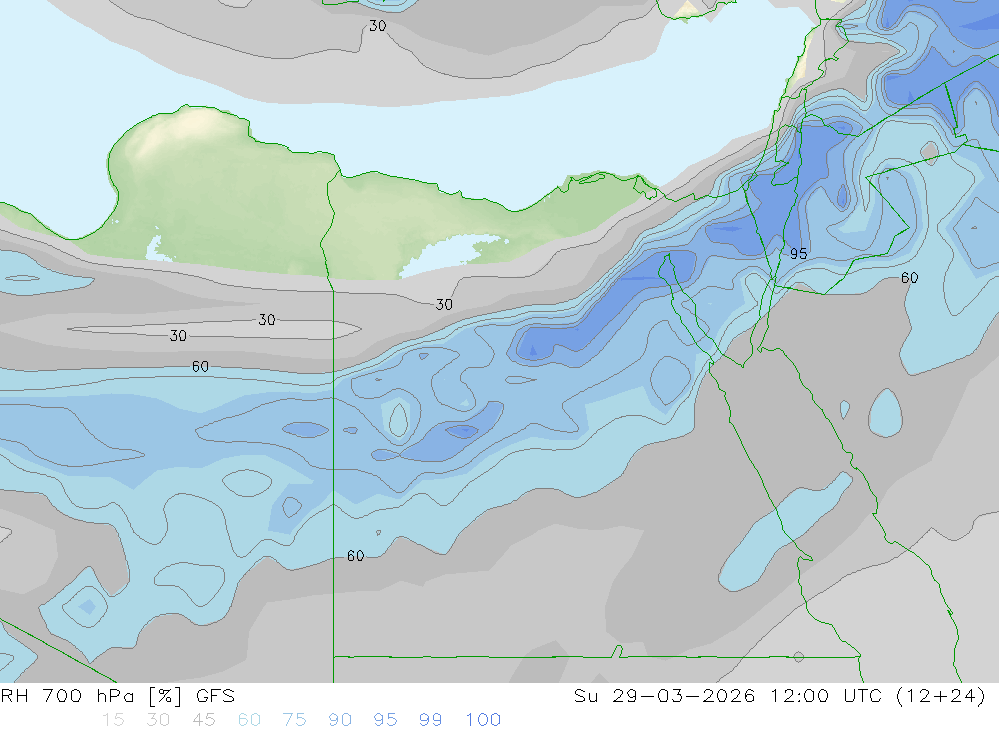Click the 95 contour label on the map
The height and width of the screenshot is (733, 1000).
point(798,254)
